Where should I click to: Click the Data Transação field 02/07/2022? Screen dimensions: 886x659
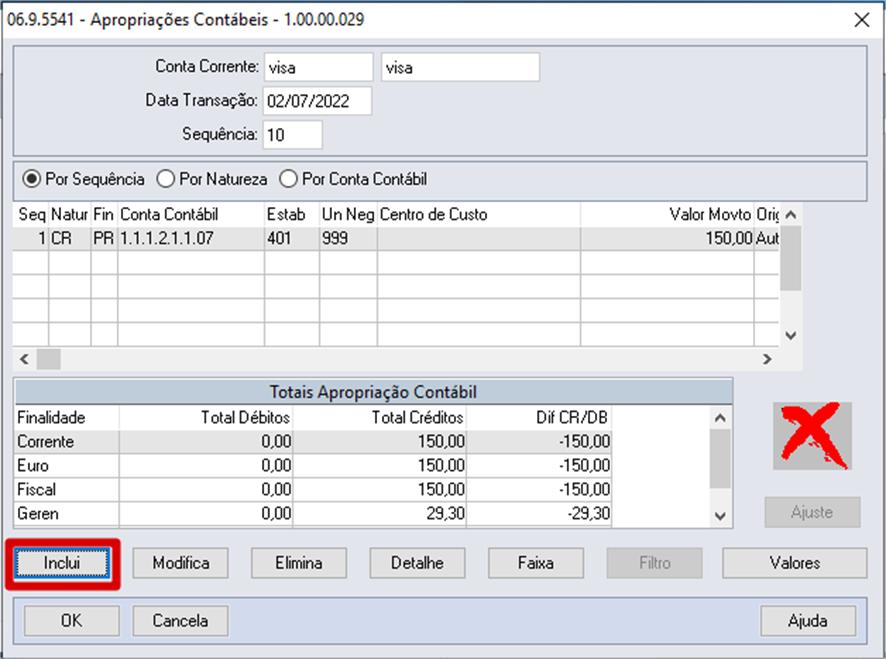pyautogui.click(x=317, y=101)
